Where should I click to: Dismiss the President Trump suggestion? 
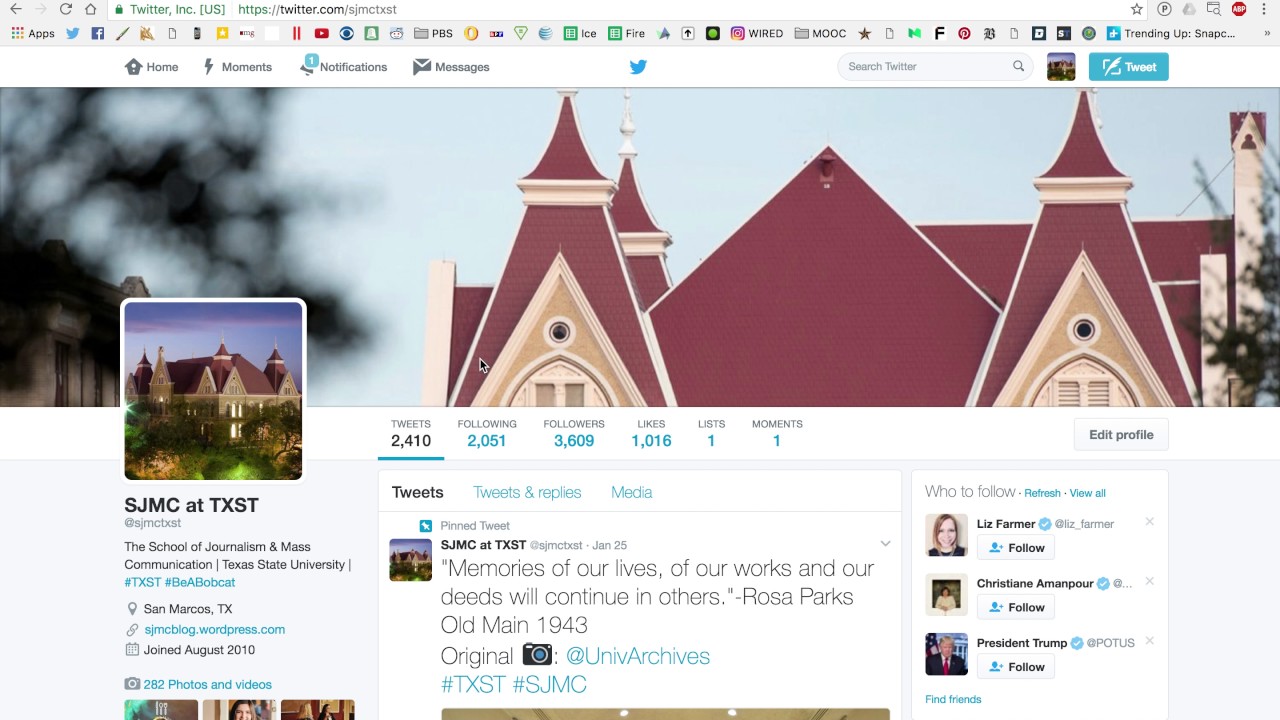pos(1150,641)
